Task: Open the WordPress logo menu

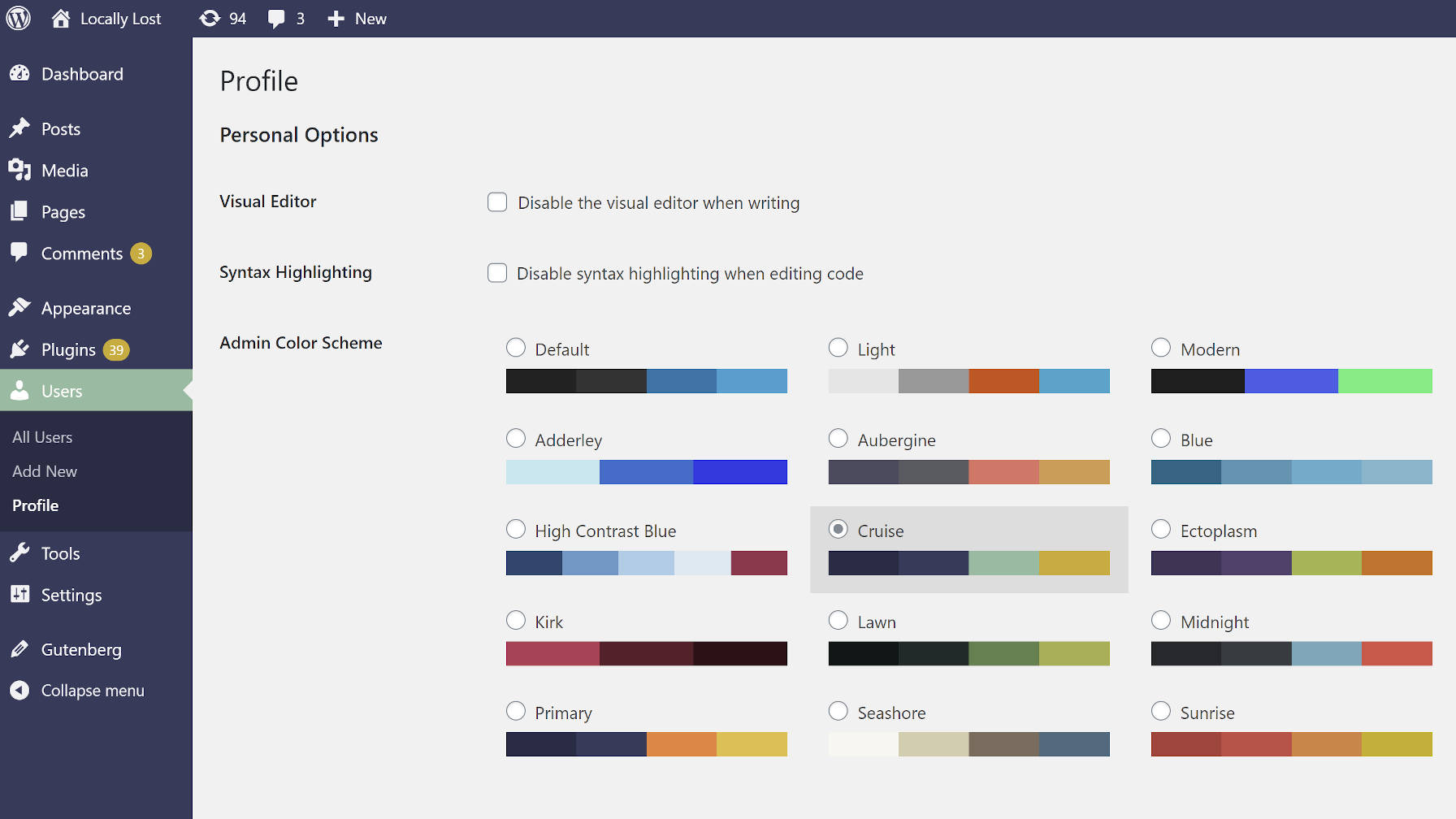Action: click(17, 18)
